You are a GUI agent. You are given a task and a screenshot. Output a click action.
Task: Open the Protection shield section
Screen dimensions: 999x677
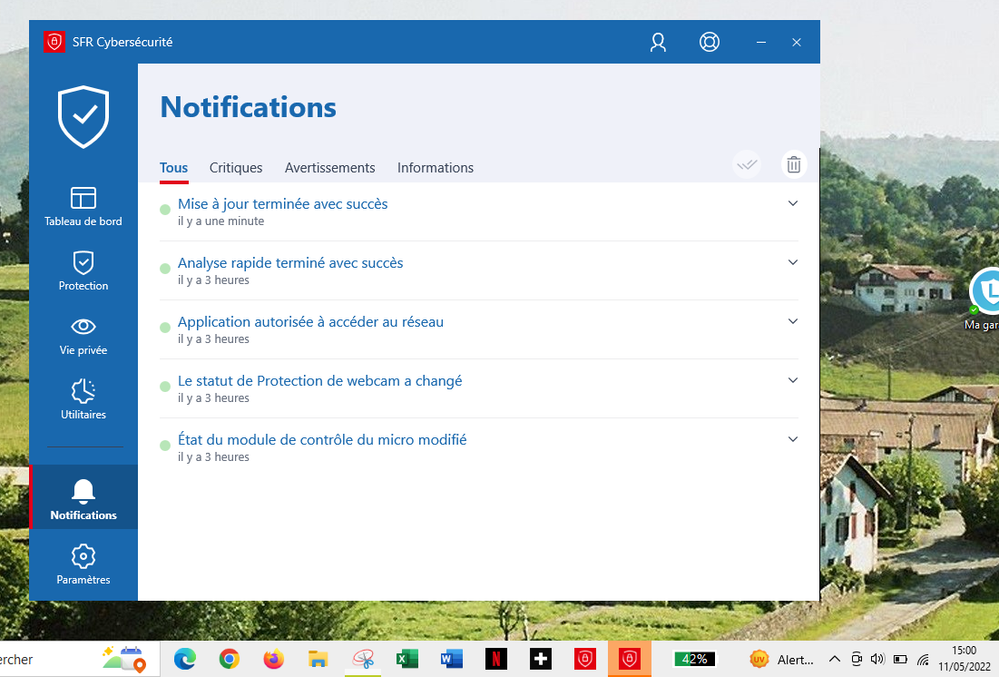83,270
